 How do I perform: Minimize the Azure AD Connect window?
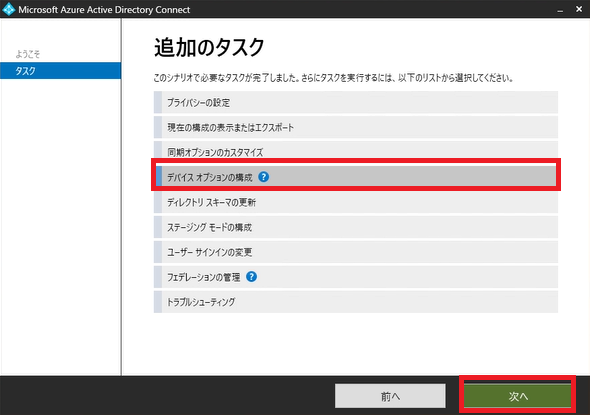(560, 10)
